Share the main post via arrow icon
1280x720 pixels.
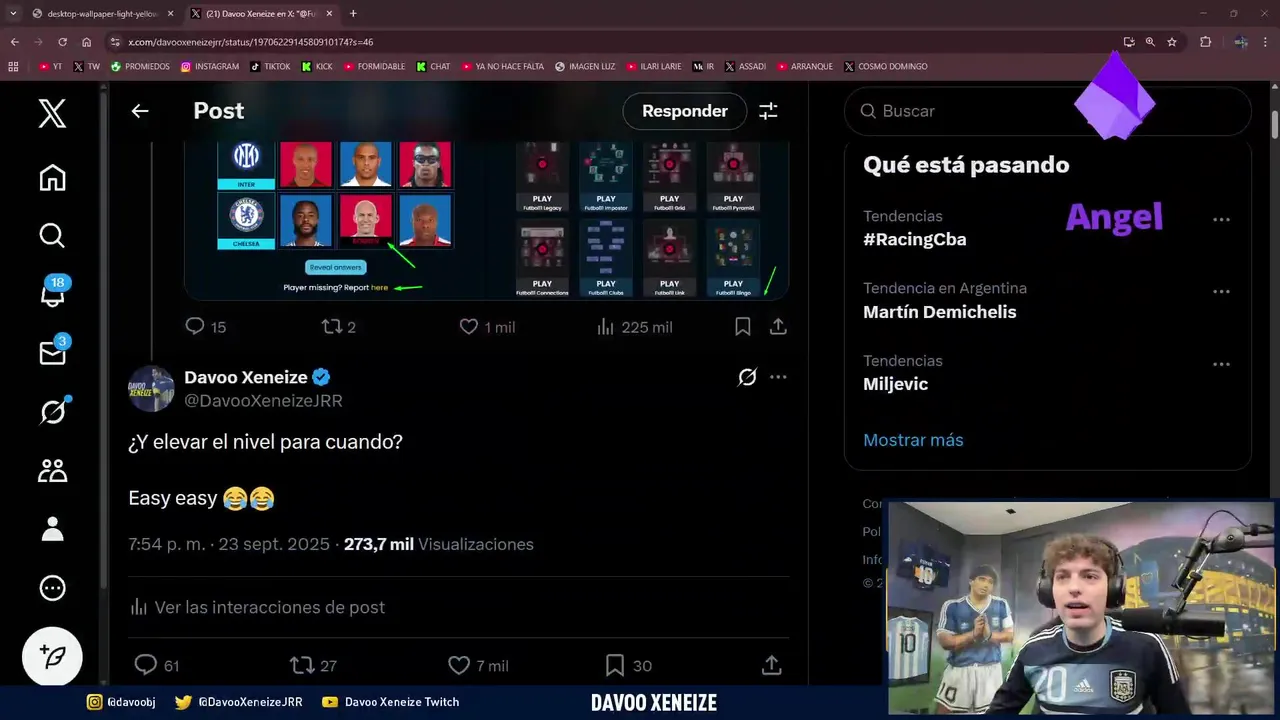click(771, 665)
